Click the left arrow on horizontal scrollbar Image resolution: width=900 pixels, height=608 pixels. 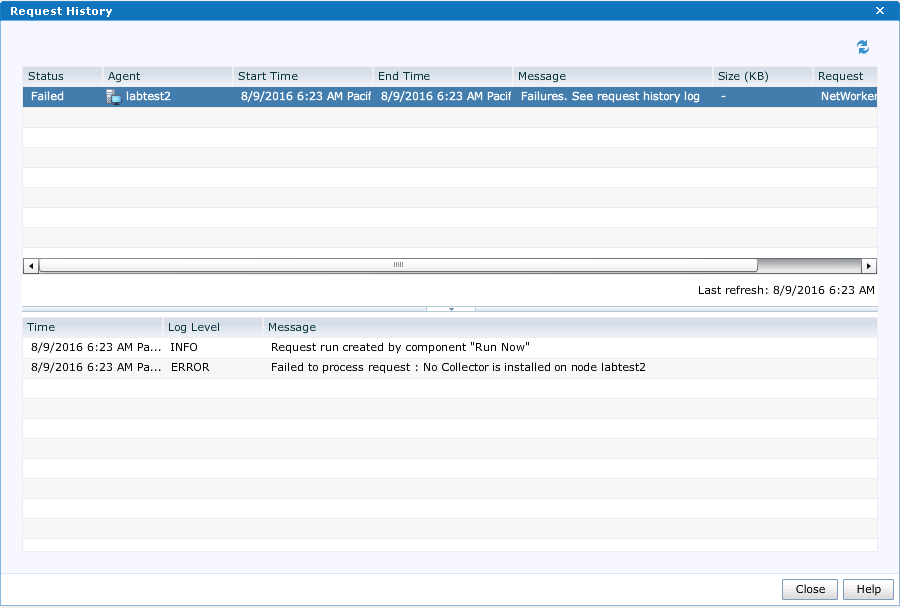click(30, 265)
